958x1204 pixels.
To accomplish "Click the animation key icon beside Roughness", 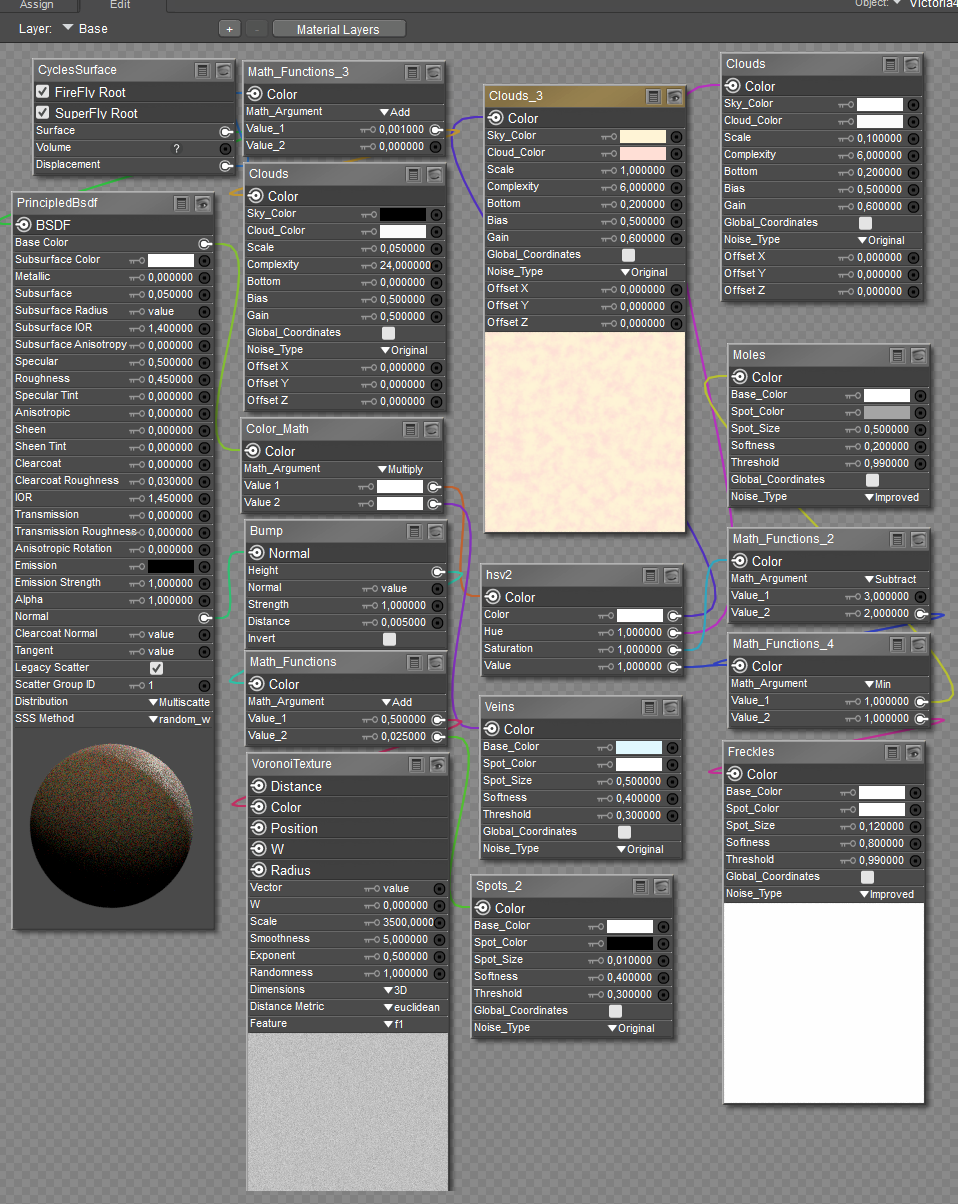I will 138,379.
